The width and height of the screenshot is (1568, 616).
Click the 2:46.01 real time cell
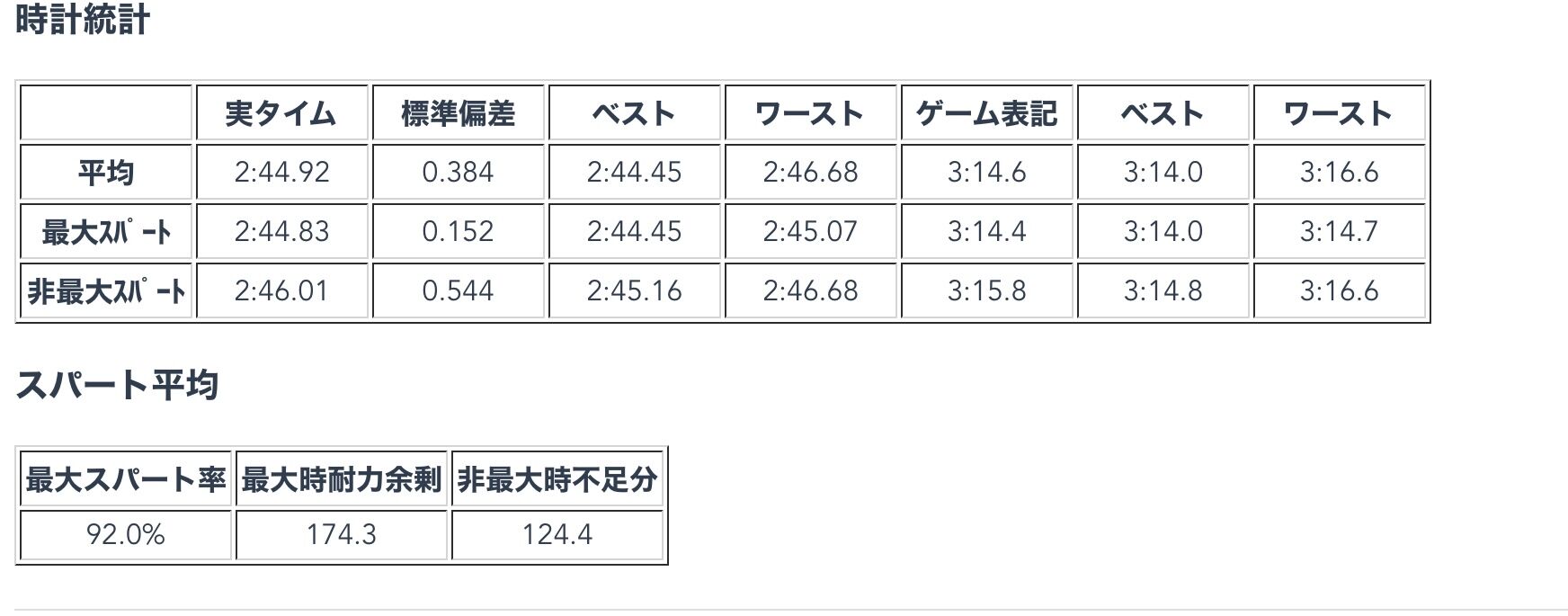pos(282,290)
